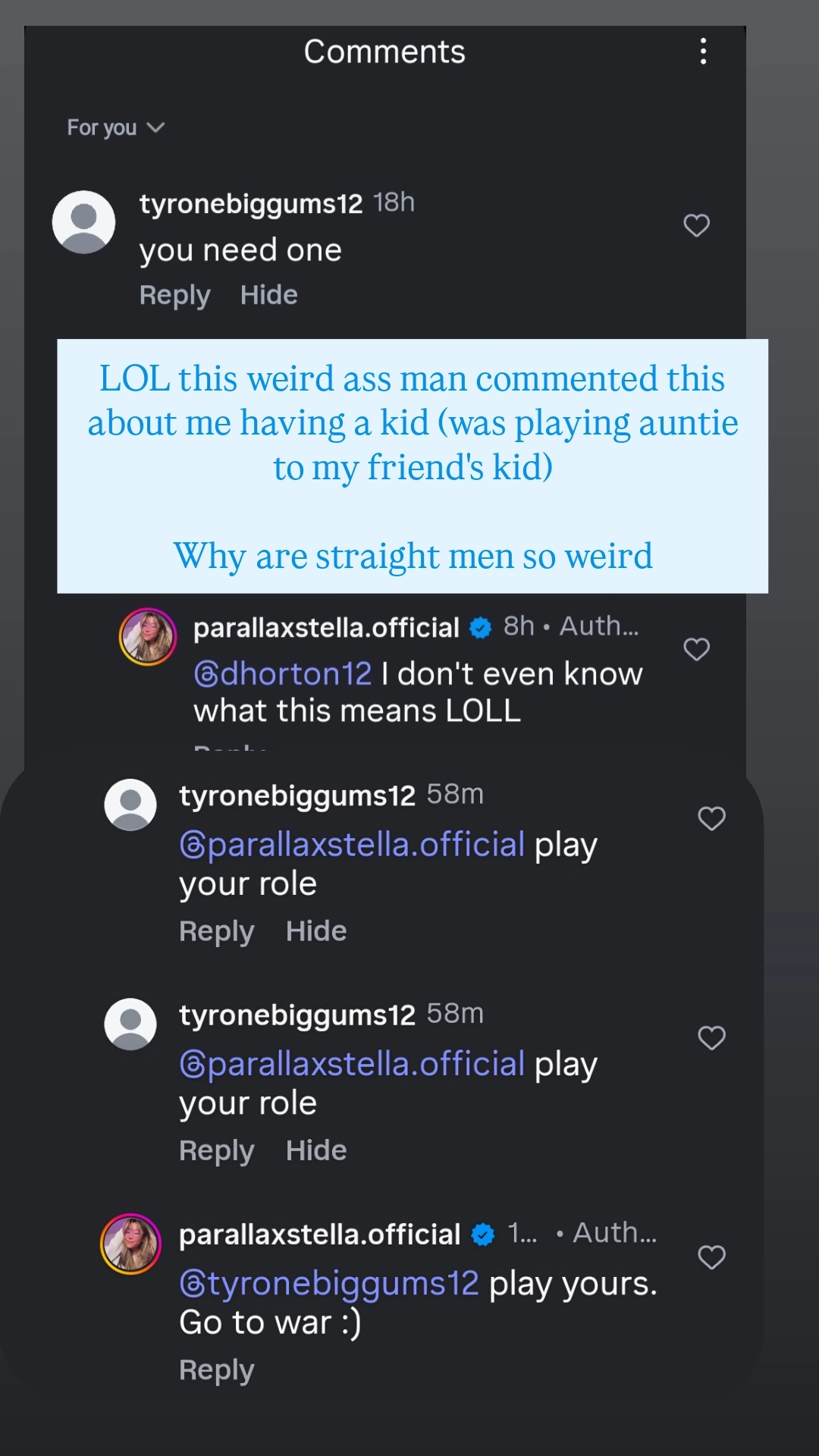Viewport: 819px width, 1456px height.
Task: Like the "I don't even know" reply
Action: pyautogui.click(x=696, y=649)
